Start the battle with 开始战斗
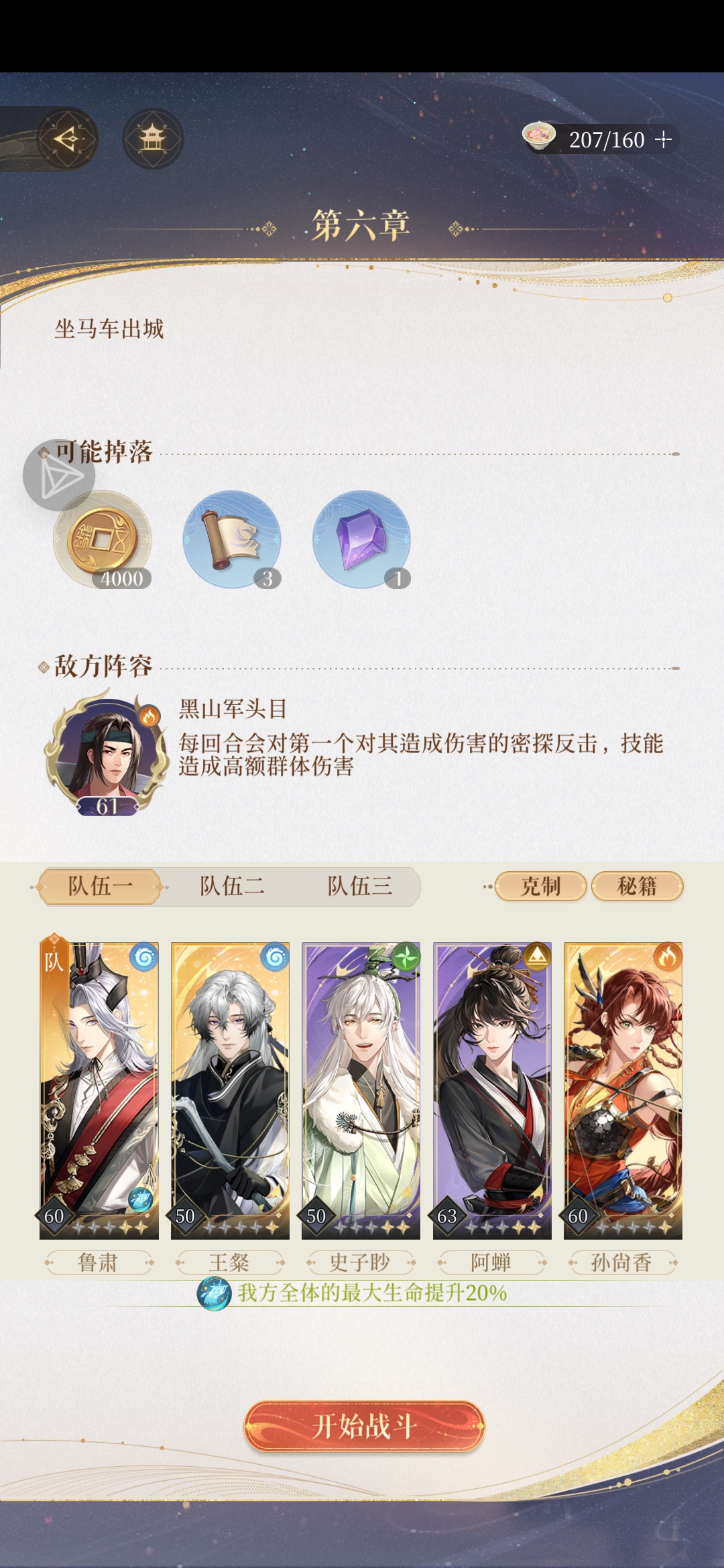724x1568 pixels. [364, 1426]
